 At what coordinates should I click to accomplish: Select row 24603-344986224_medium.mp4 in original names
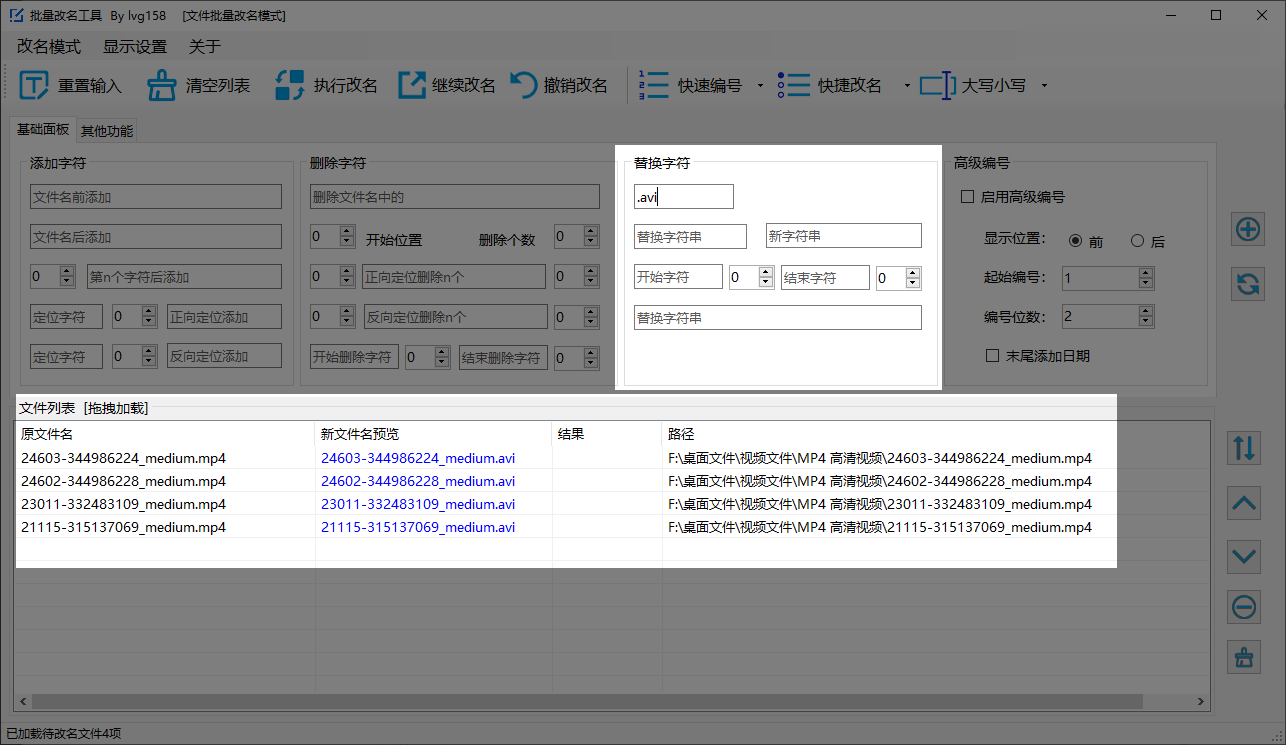[x=123, y=458]
